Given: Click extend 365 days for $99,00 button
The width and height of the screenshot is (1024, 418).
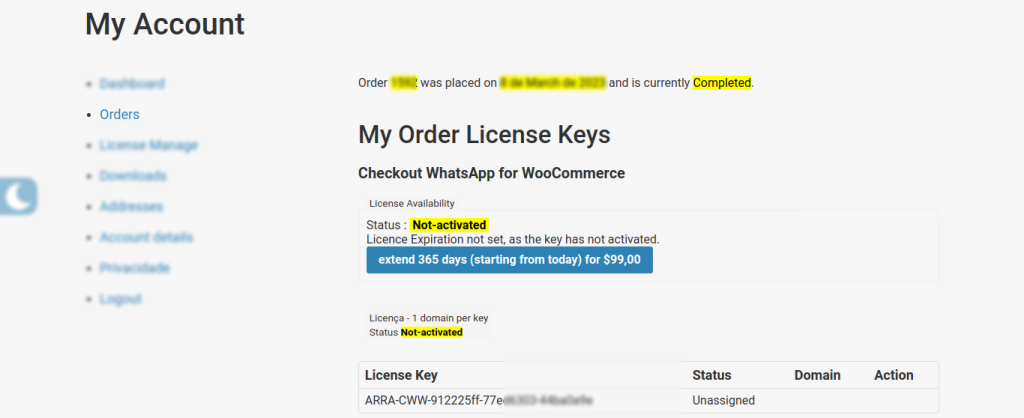Looking at the screenshot, I should [509, 260].
